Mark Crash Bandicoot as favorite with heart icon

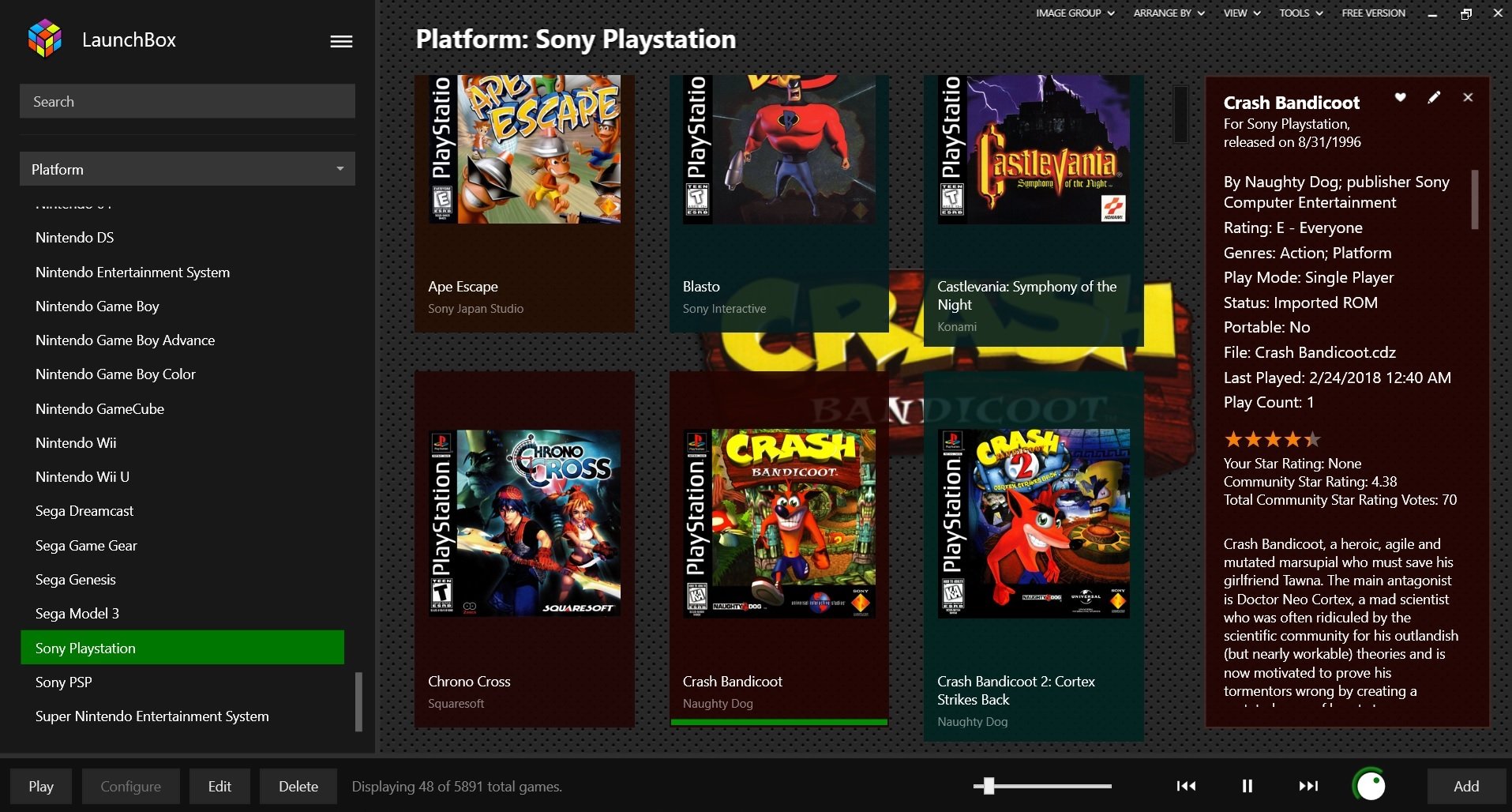coord(1400,97)
